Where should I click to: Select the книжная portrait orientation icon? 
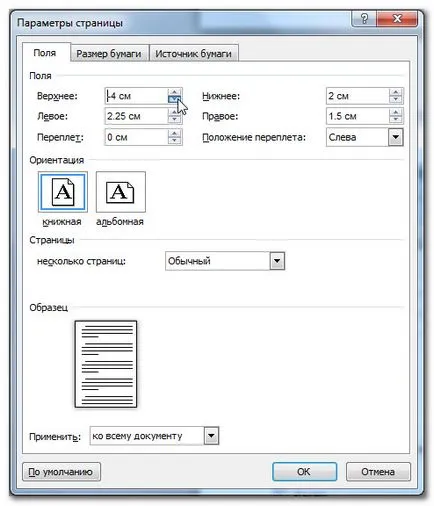click(x=63, y=192)
